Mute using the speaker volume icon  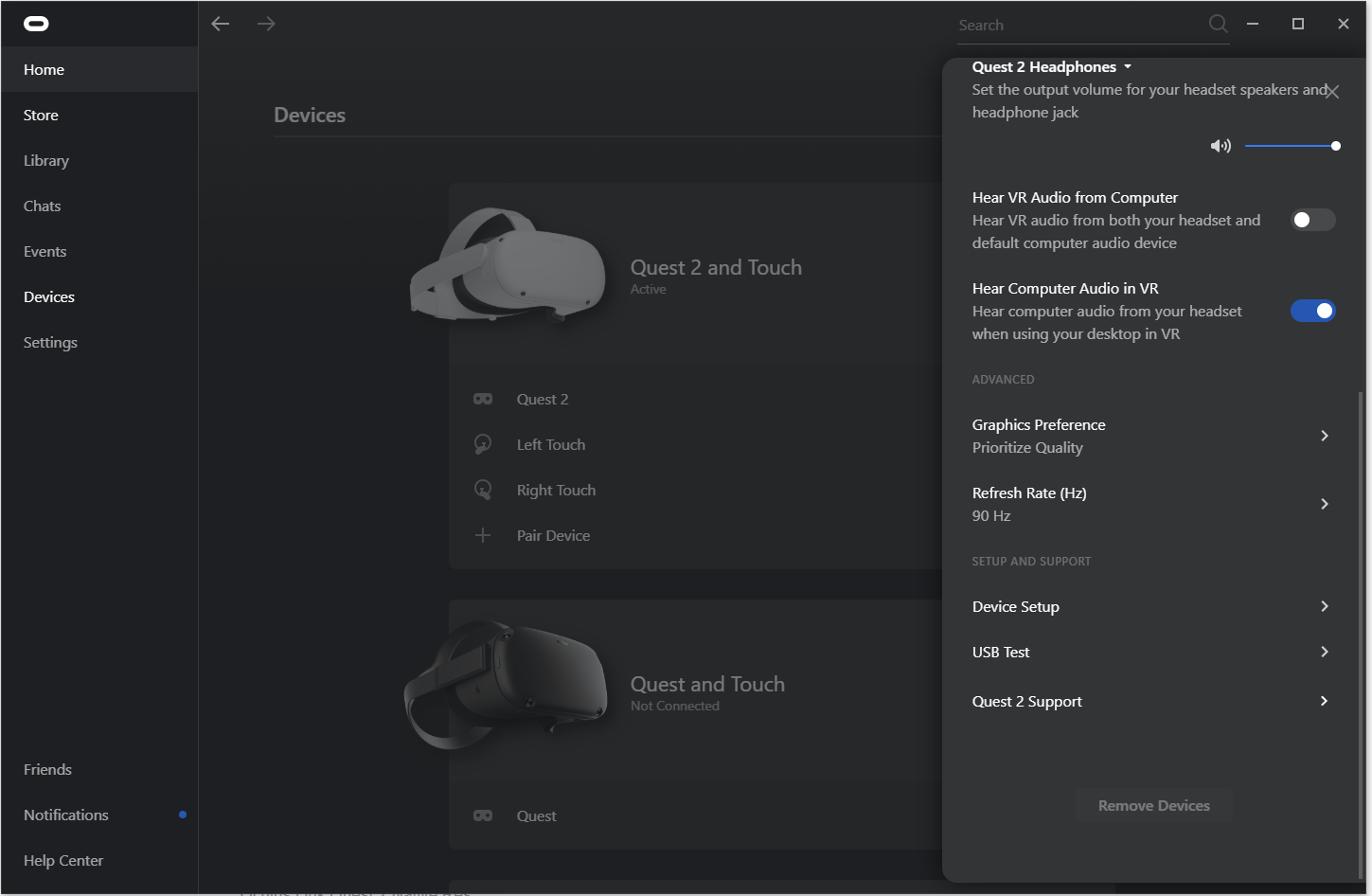pos(1221,146)
